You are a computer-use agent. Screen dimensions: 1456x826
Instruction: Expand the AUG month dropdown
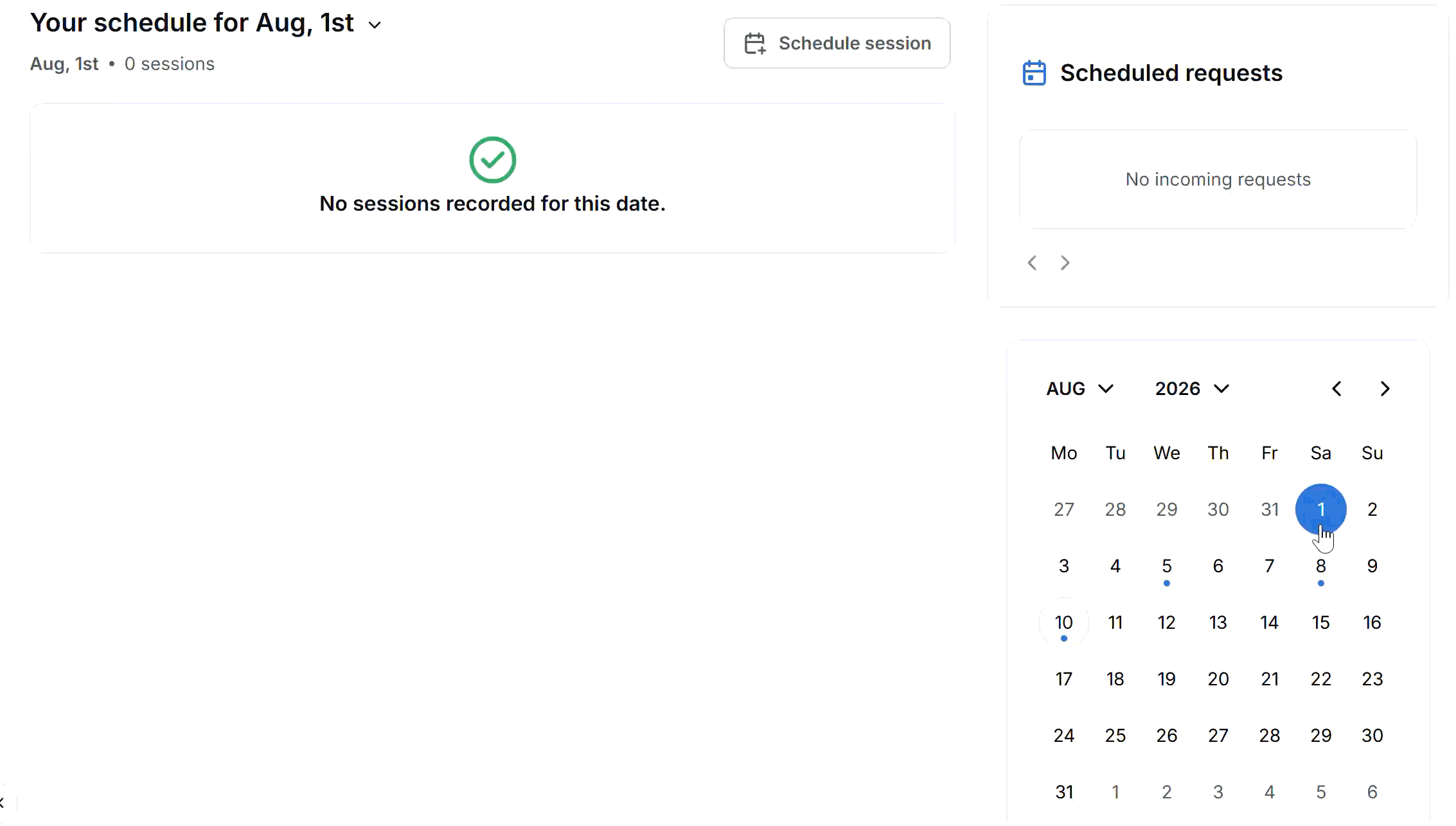(x=1079, y=389)
